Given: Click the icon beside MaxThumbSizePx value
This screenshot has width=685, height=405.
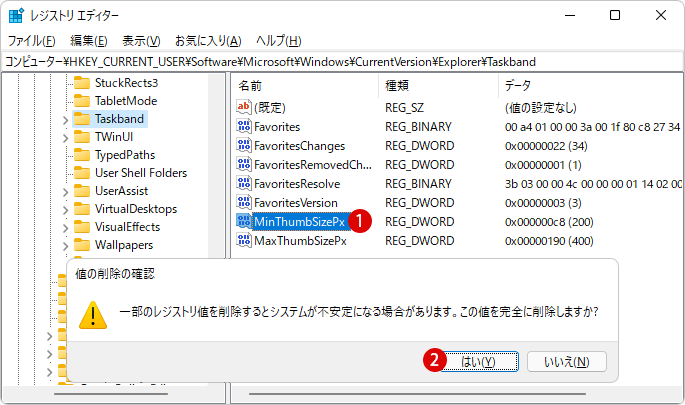Looking at the screenshot, I should pos(244,240).
